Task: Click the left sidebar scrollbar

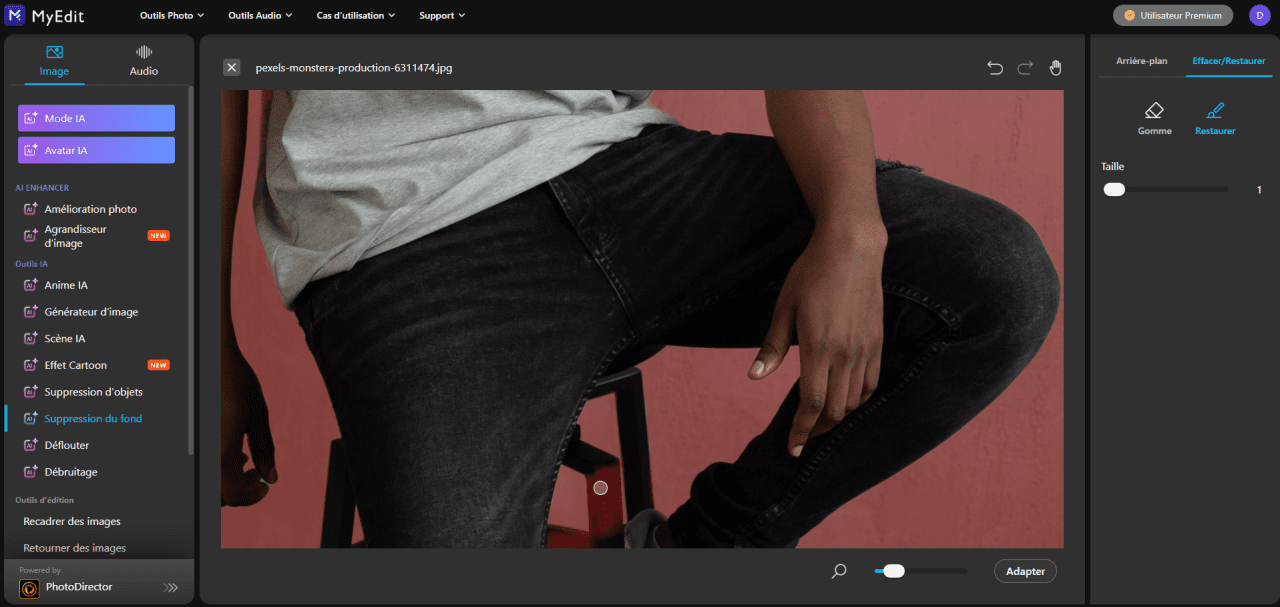Action: pyautogui.click(x=191, y=270)
